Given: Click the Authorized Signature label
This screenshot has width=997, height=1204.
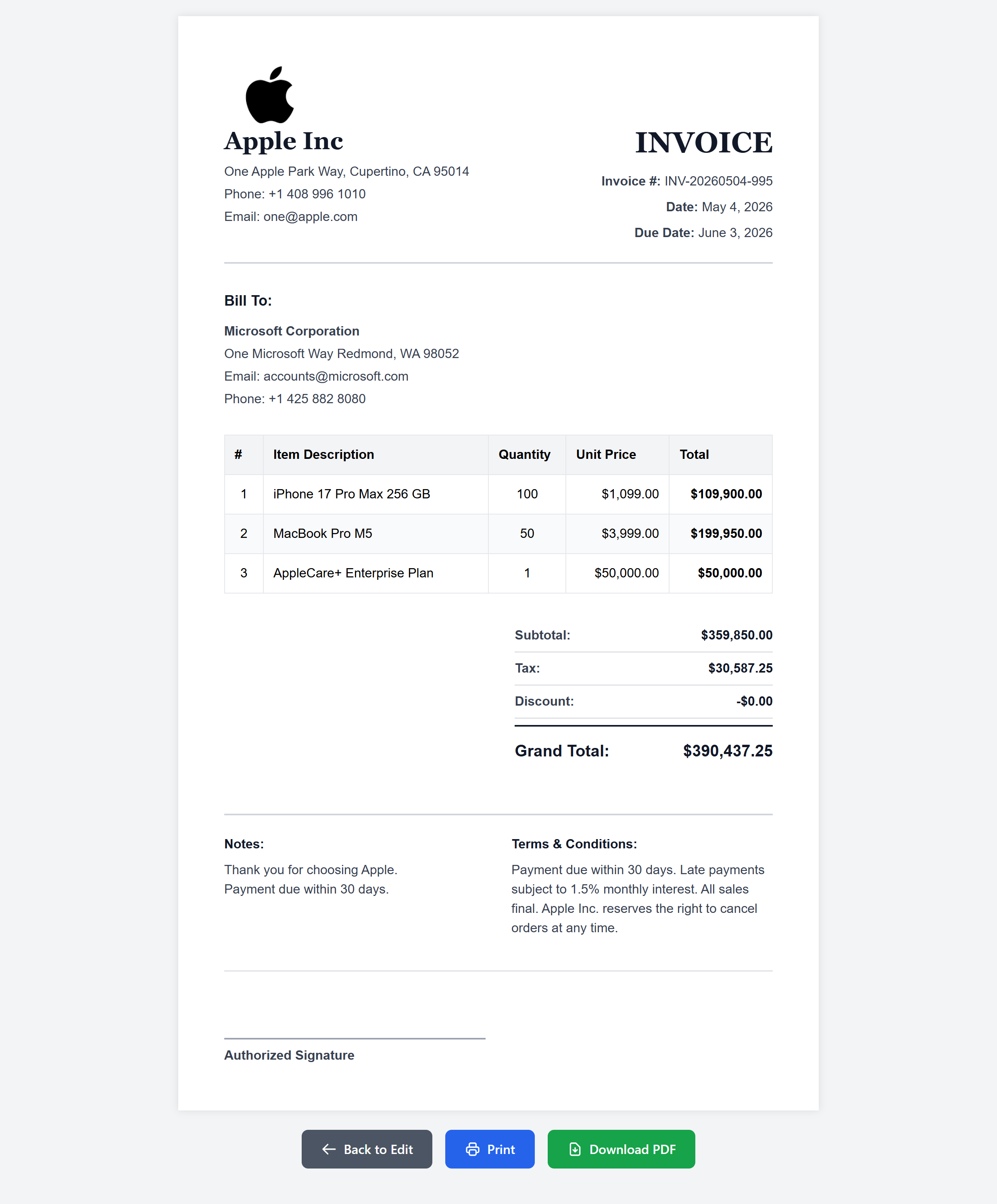Looking at the screenshot, I should [x=289, y=1055].
